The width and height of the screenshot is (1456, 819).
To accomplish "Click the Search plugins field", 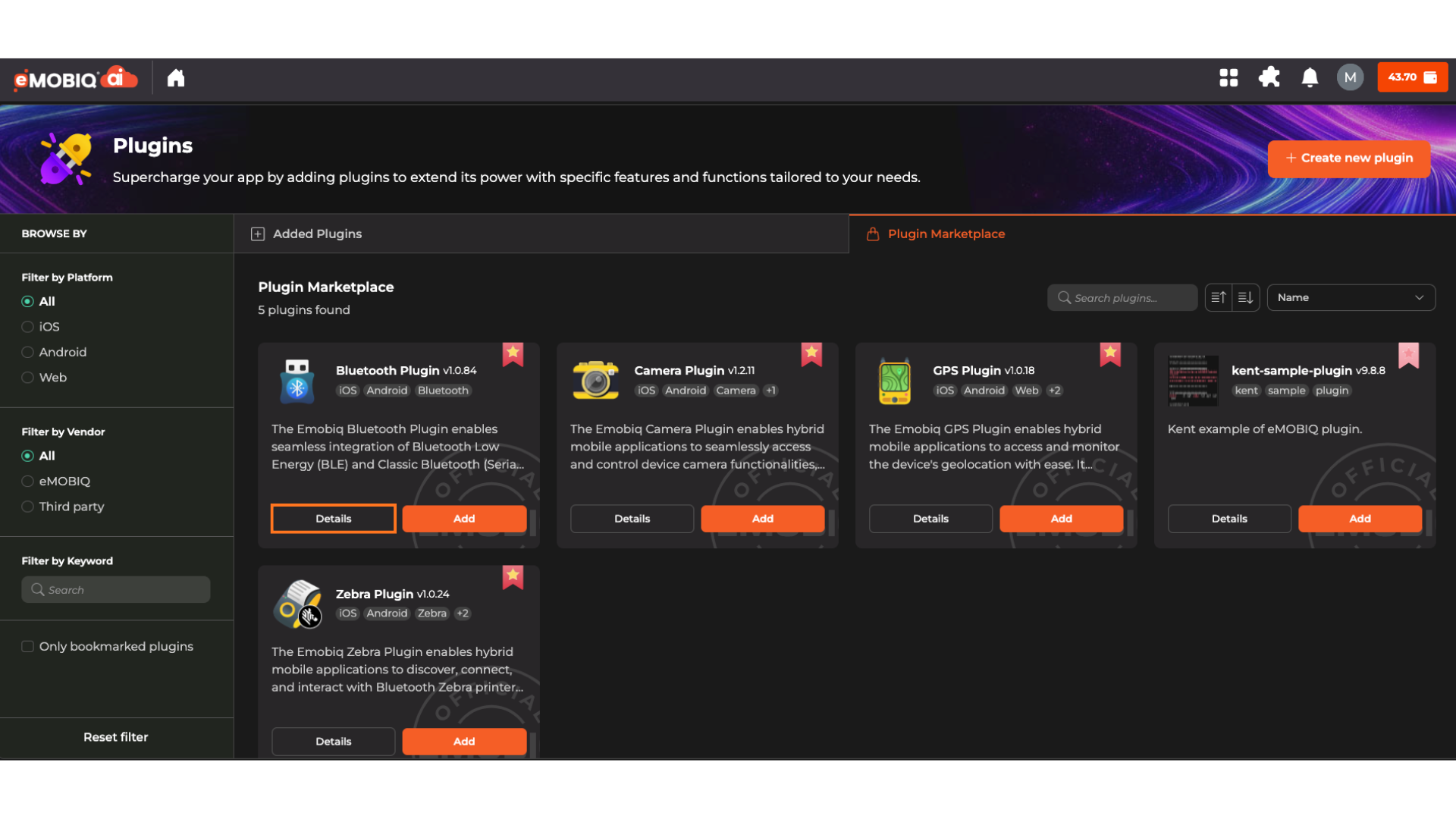I will coord(1122,298).
